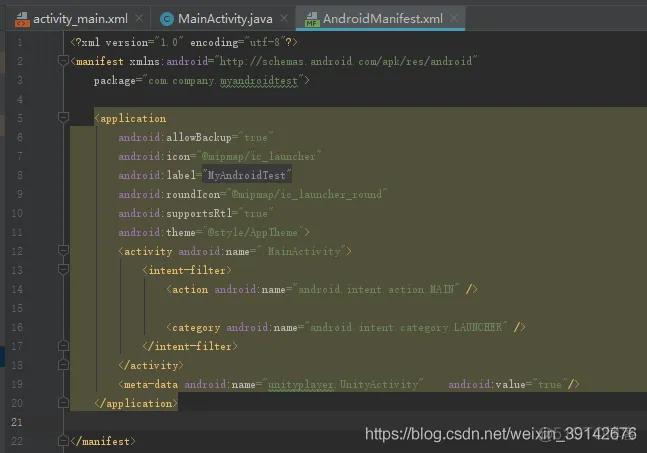Click line number 1 in the gutter
Image resolution: width=647 pixels, height=453 pixels.
[x=19, y=42]
